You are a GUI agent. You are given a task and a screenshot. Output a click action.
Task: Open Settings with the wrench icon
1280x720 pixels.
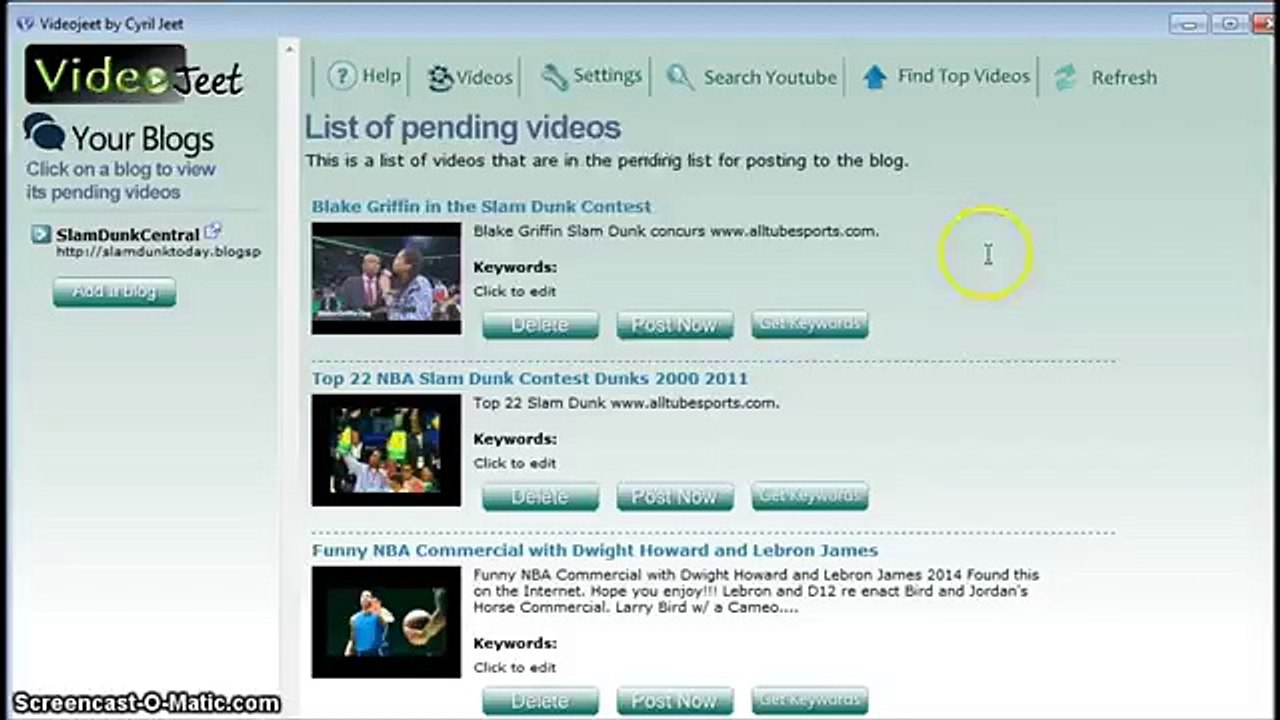pyautogui.click(x=591, y=76)
